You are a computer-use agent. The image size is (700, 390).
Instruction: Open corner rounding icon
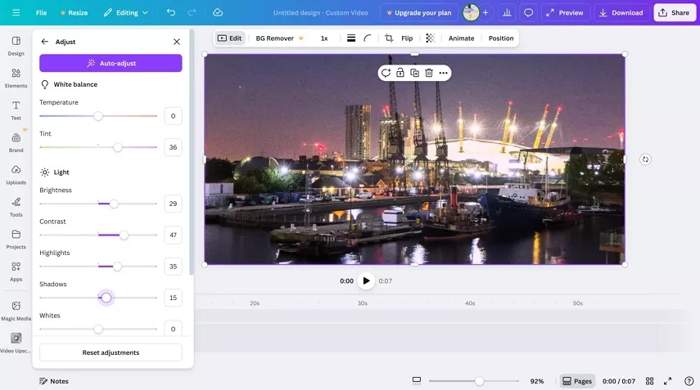[x=367, y=38]
